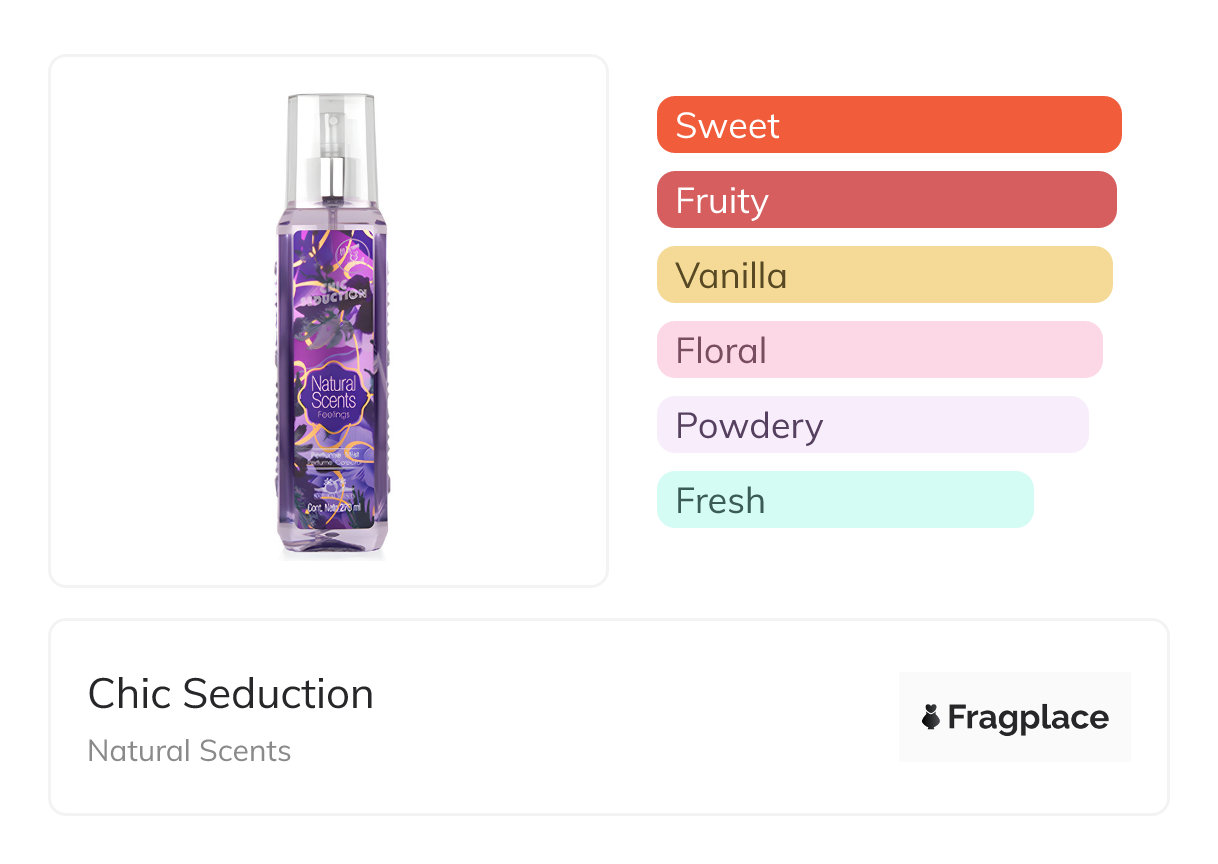Screen dimensions: 1218x864
Task: Open the Natural Scents brand link below the title
Action: (x=189, y=751)
